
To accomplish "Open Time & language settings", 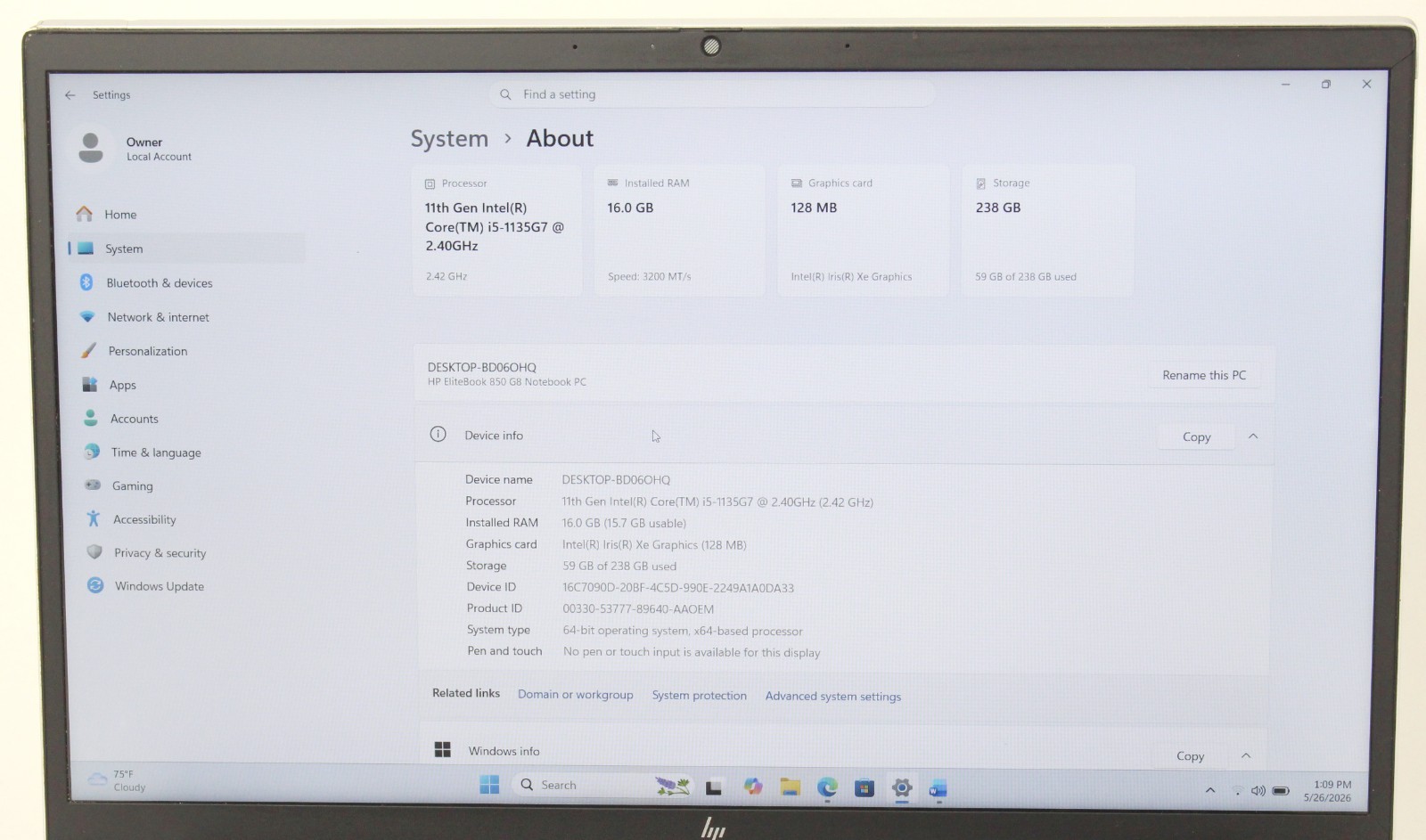I will click(x=156, y=453).
